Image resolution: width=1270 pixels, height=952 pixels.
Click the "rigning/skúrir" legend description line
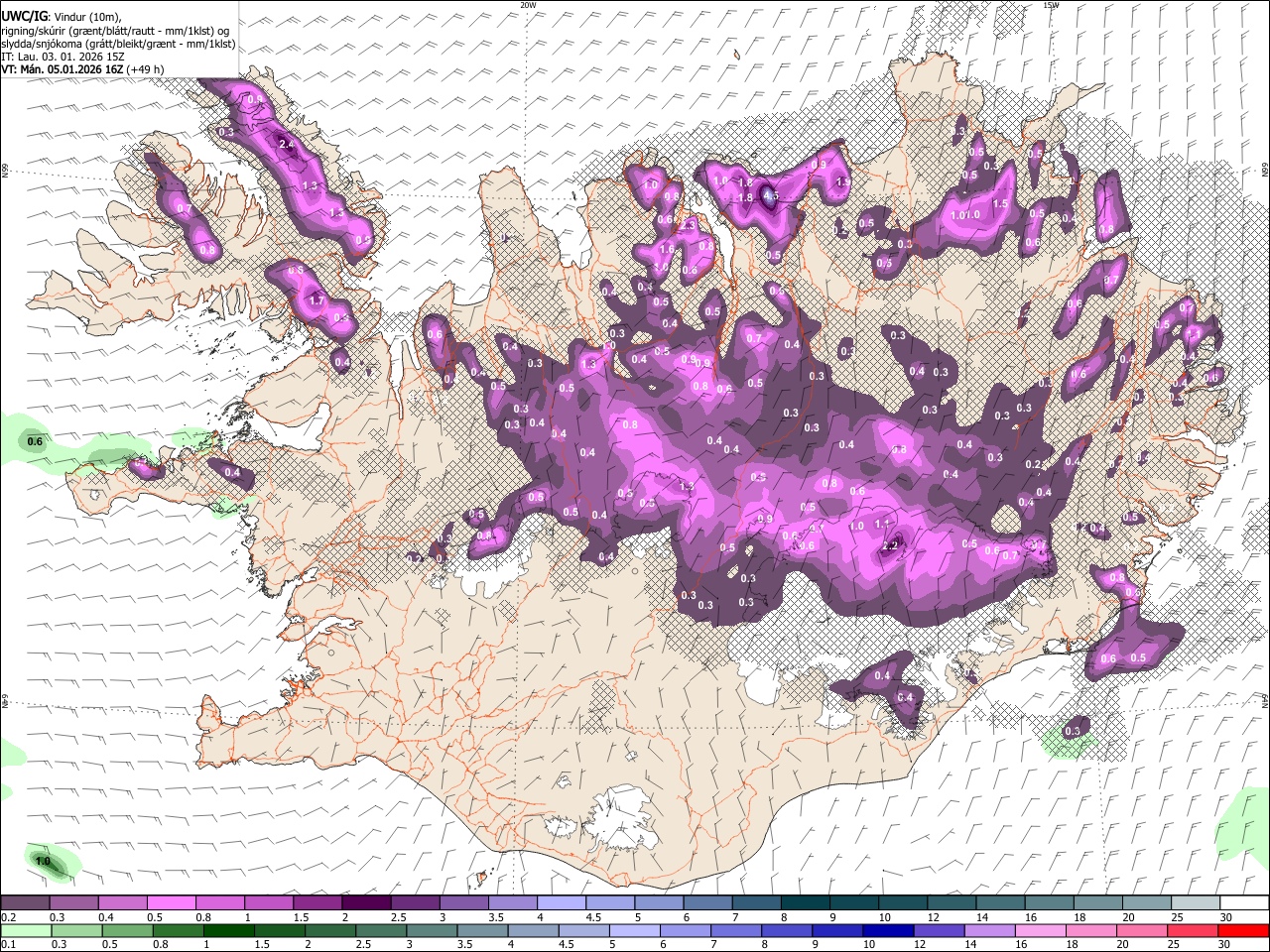[116, 31]
